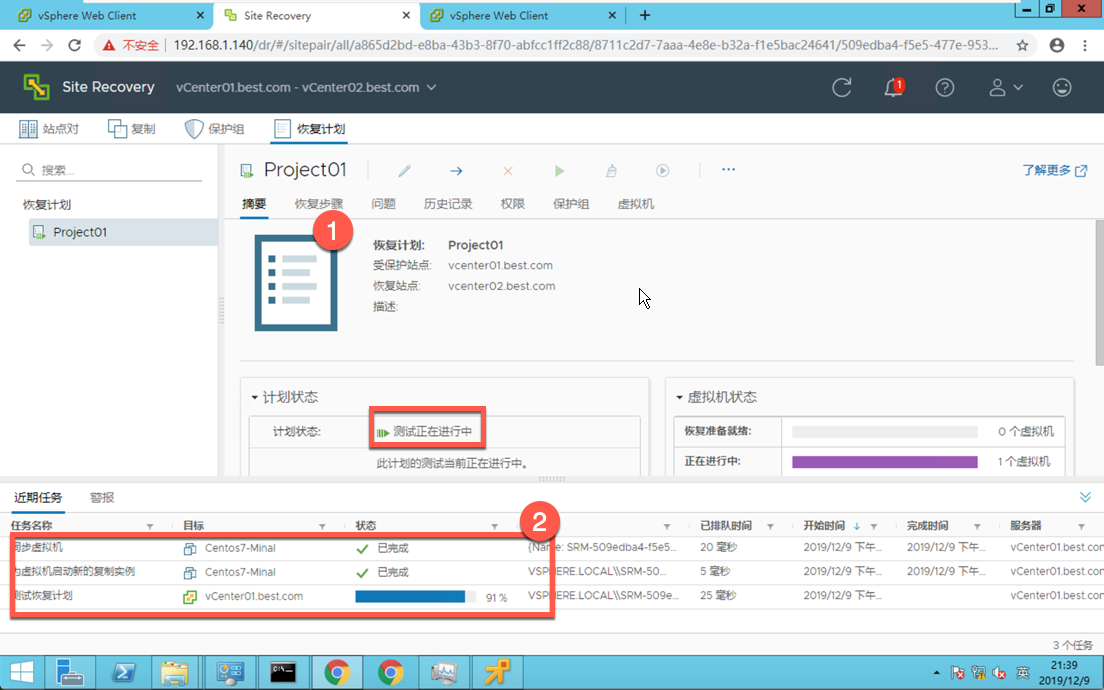Click the Windows Start button

22,672
